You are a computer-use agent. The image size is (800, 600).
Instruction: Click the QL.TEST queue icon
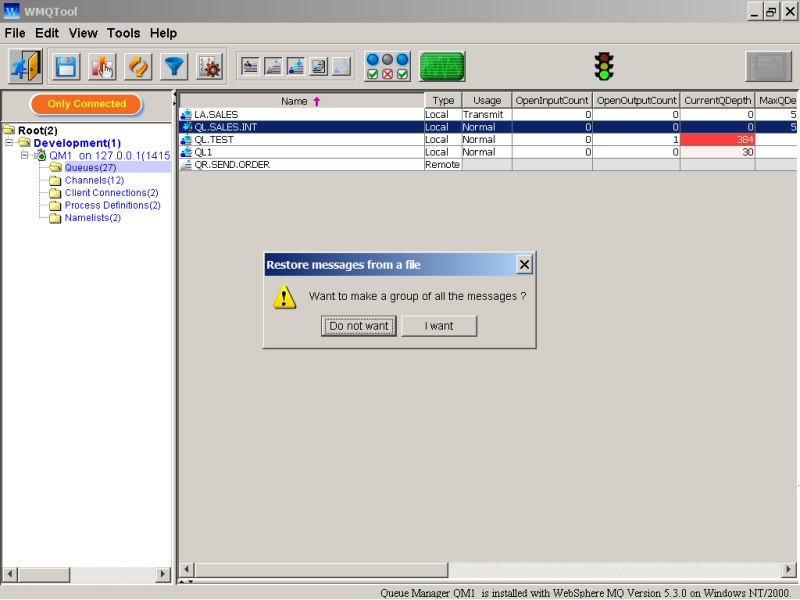(x=186, y=139)
